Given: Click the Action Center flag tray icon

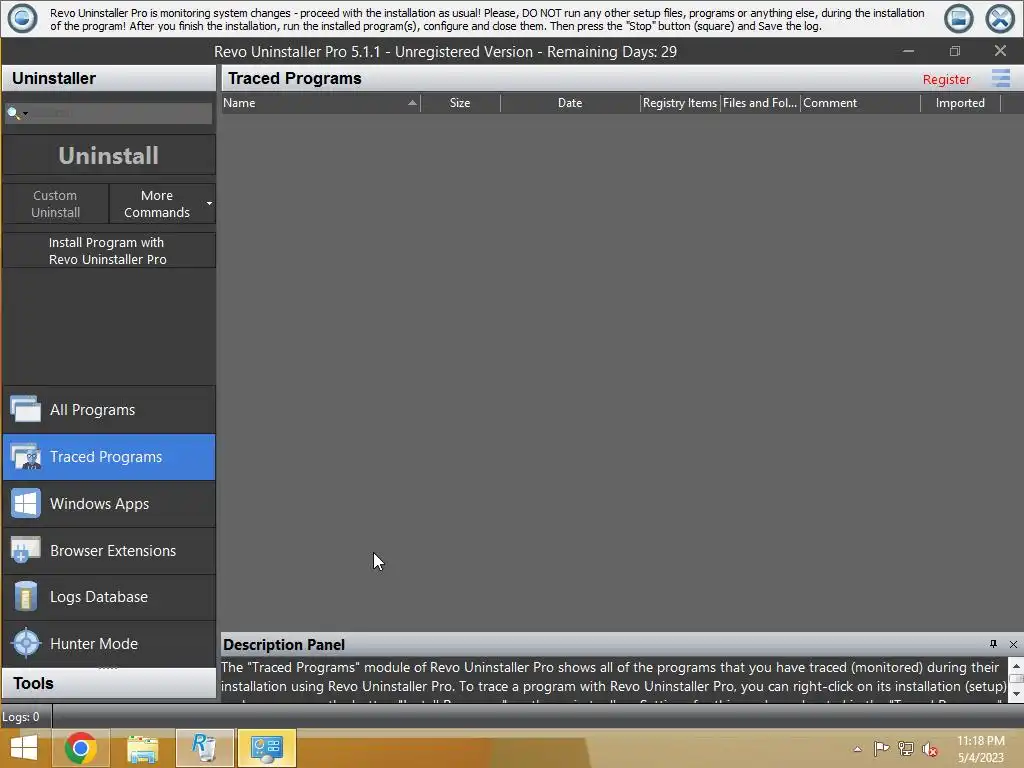Looking at the screenshot, I should point(881,748).
